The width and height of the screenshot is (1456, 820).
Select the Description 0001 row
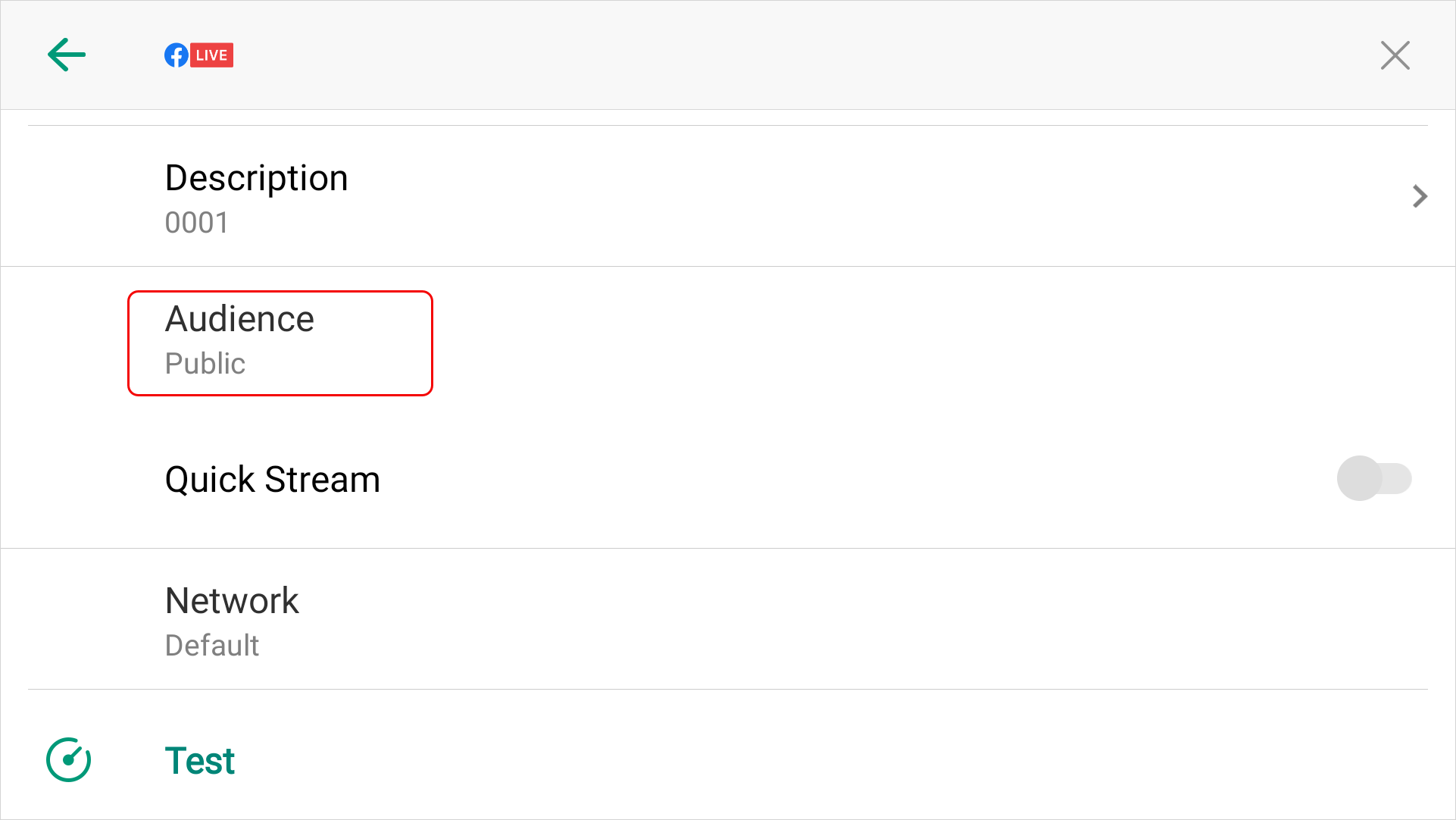(727, 197)
